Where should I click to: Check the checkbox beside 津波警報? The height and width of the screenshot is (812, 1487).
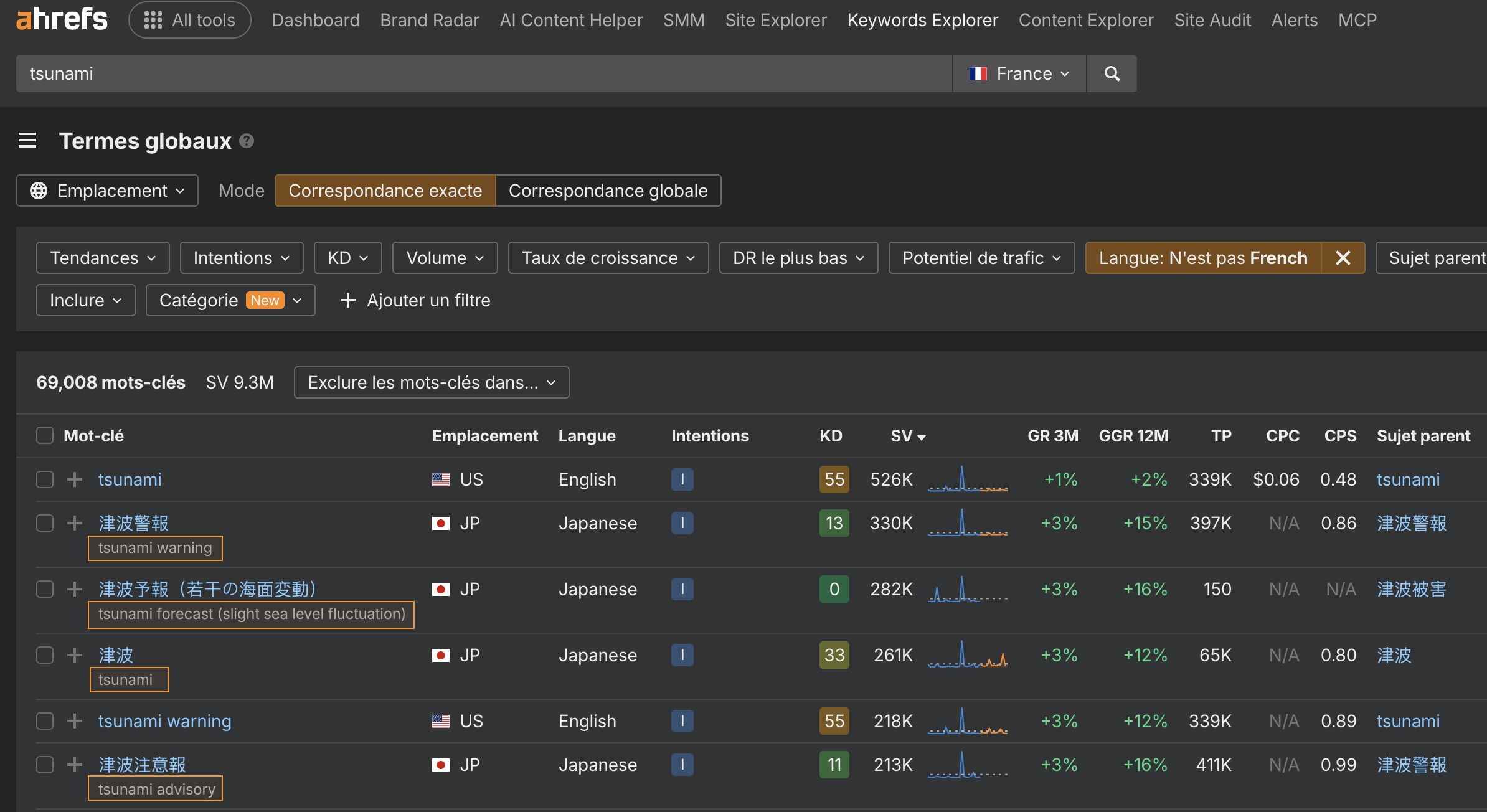(x=44, y=523)
